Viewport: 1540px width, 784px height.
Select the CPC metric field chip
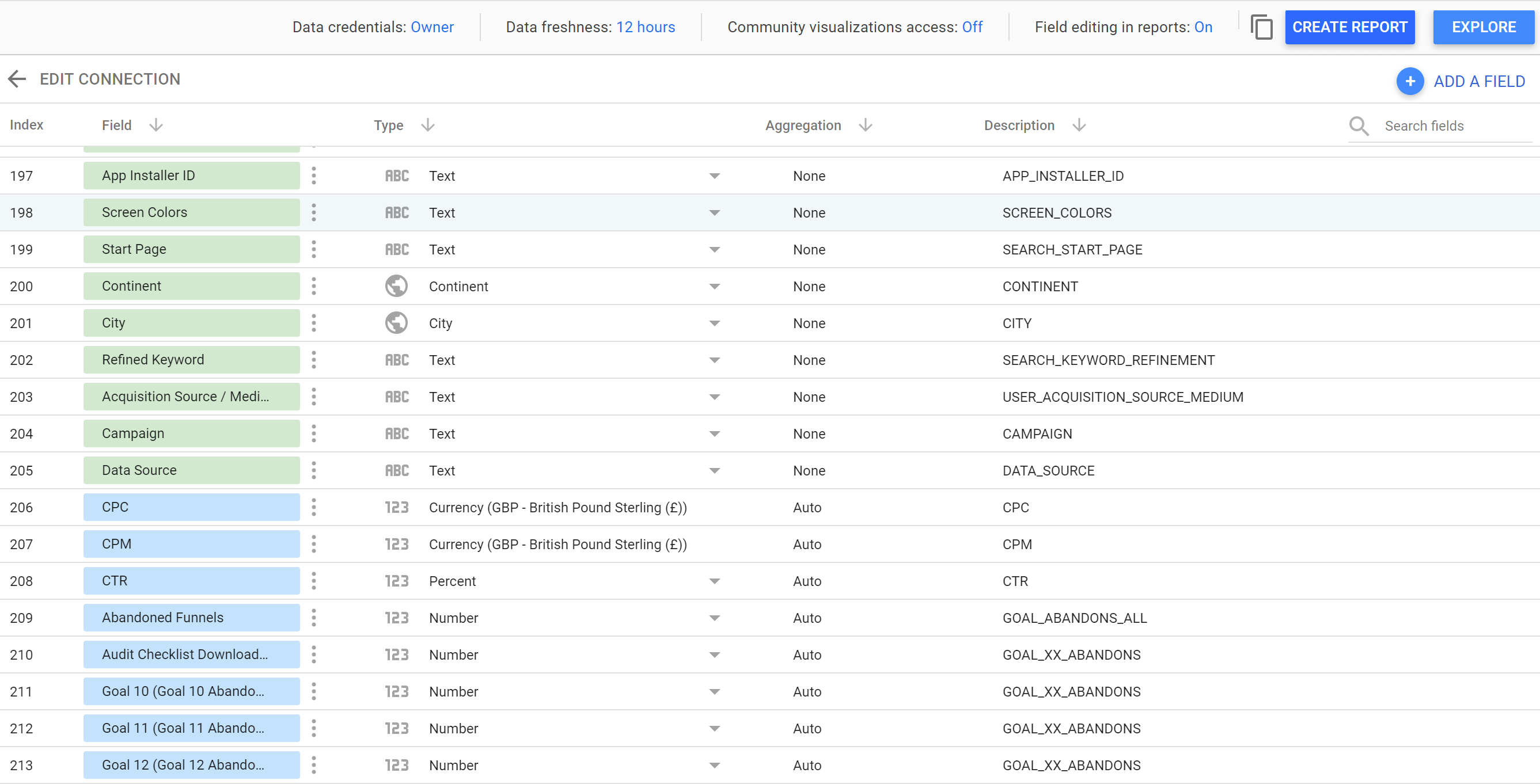[191, 507]
